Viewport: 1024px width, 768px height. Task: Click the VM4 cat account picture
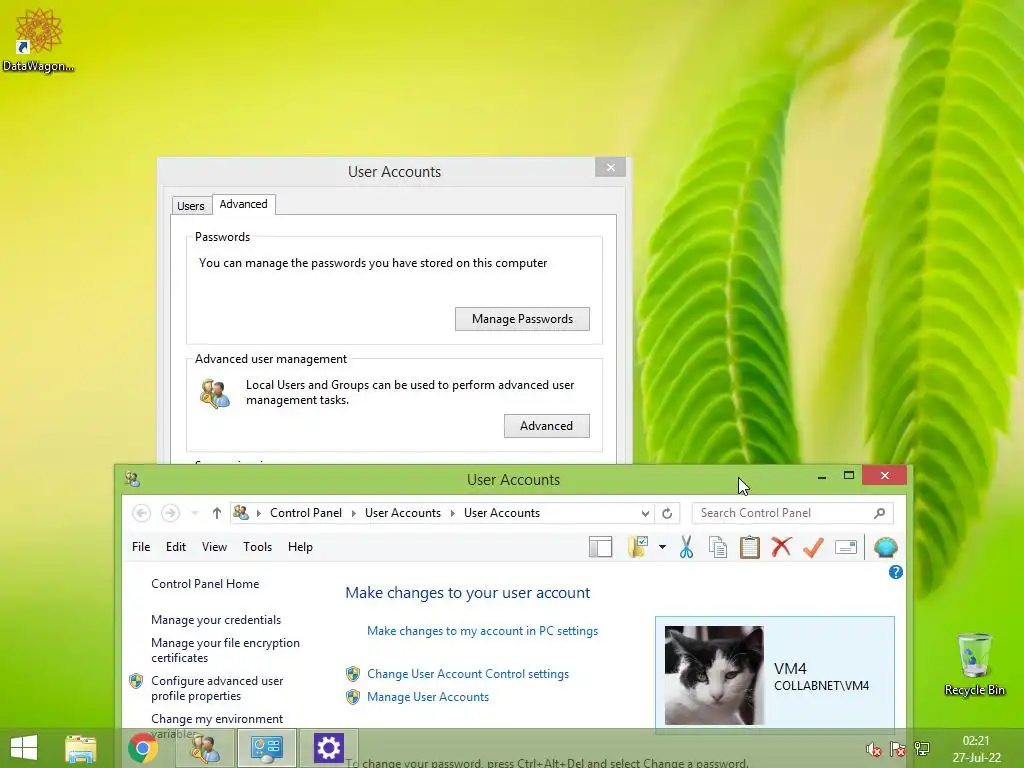pos(714,675)
